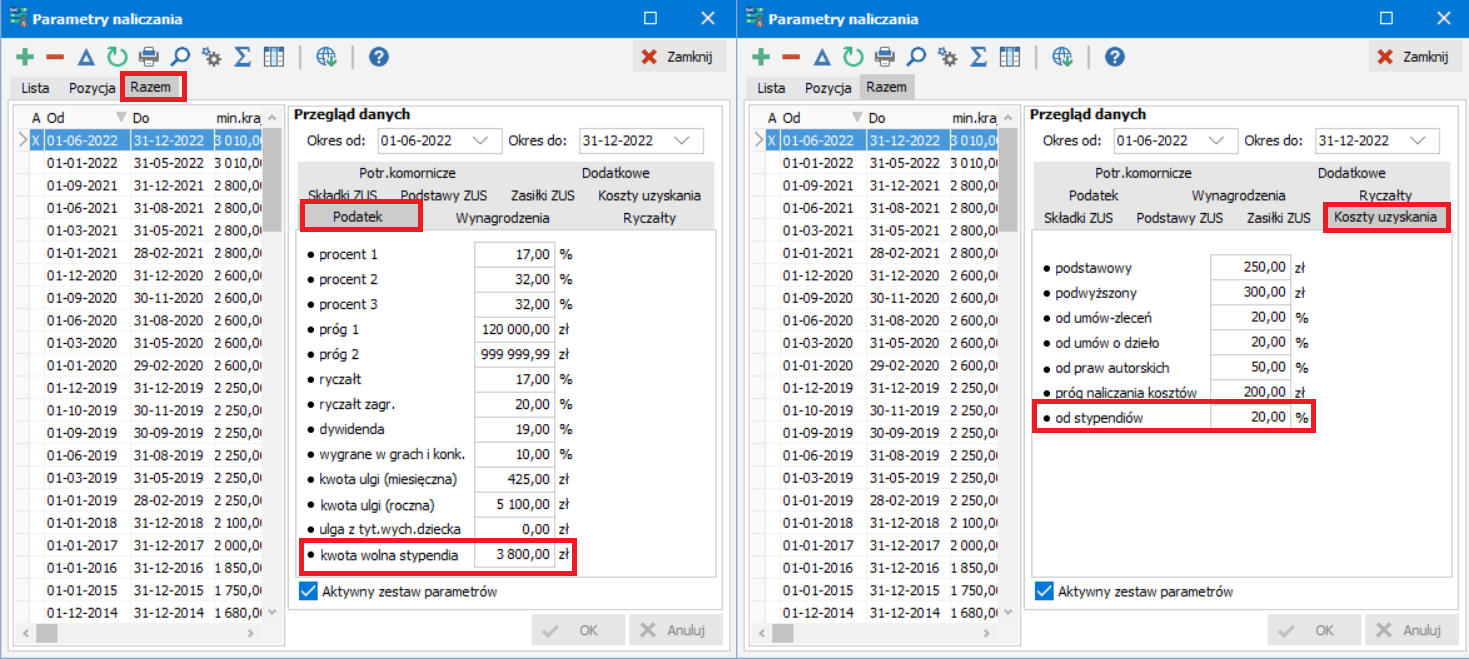Screen dimensions: 1469x659
Task: Click the gears Settings icon in left window
Action: 211,57
